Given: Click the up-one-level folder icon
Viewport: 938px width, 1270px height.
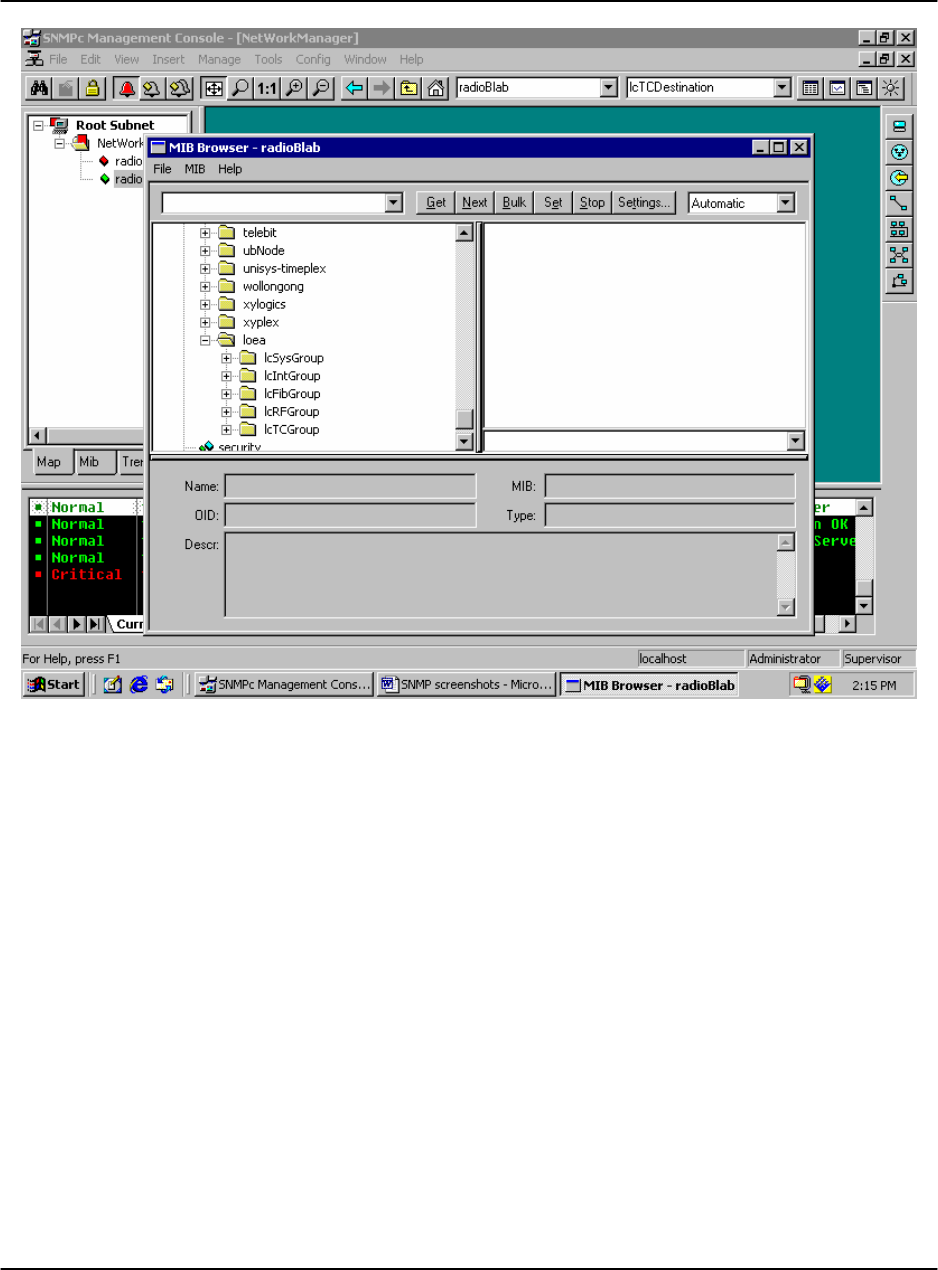Looking at the screenshot, I should pyautogui.click(x=408, y=88).
